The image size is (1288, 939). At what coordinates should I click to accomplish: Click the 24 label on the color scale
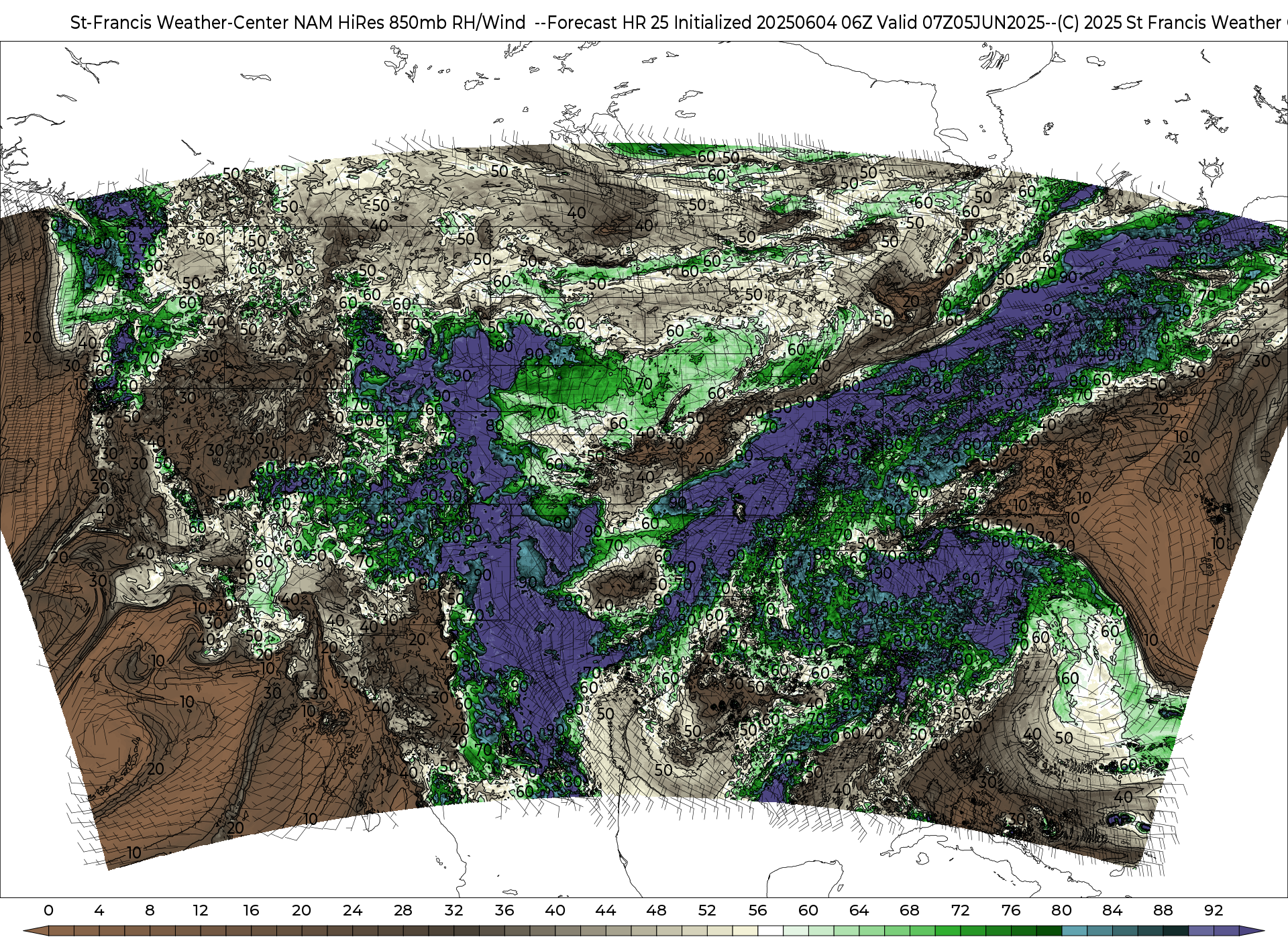click(352, 910)
